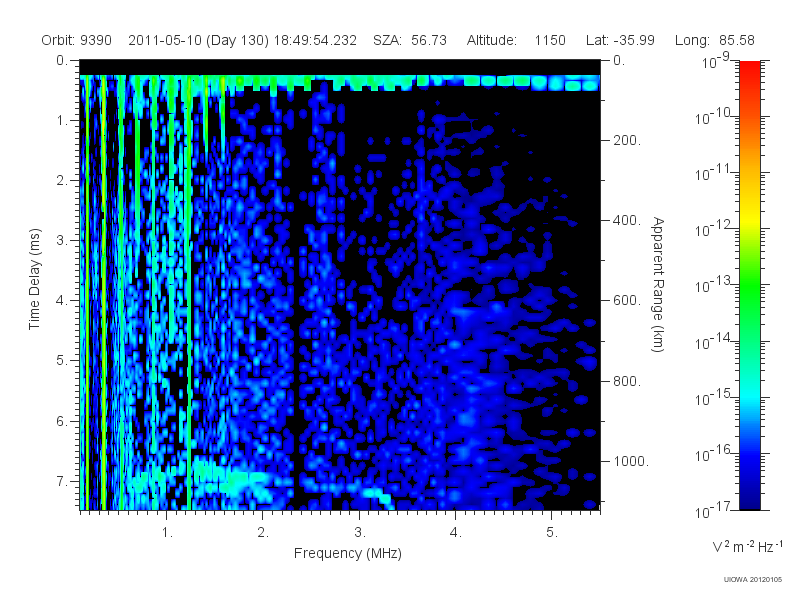This screenshot has height=600, width=800.
Task: Click the 'Long: 85.58' value
Action: click(714, 40)
